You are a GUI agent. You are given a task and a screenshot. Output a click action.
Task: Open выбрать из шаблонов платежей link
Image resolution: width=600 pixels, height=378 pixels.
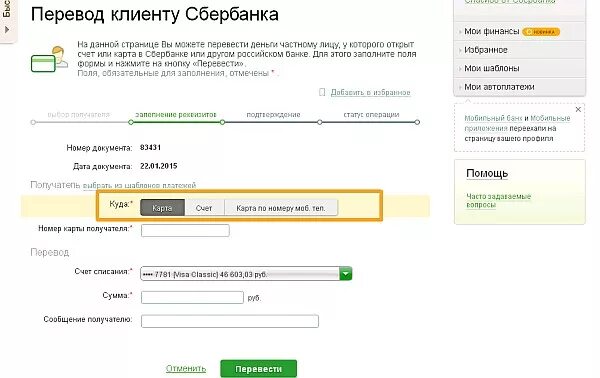point(139,185)
